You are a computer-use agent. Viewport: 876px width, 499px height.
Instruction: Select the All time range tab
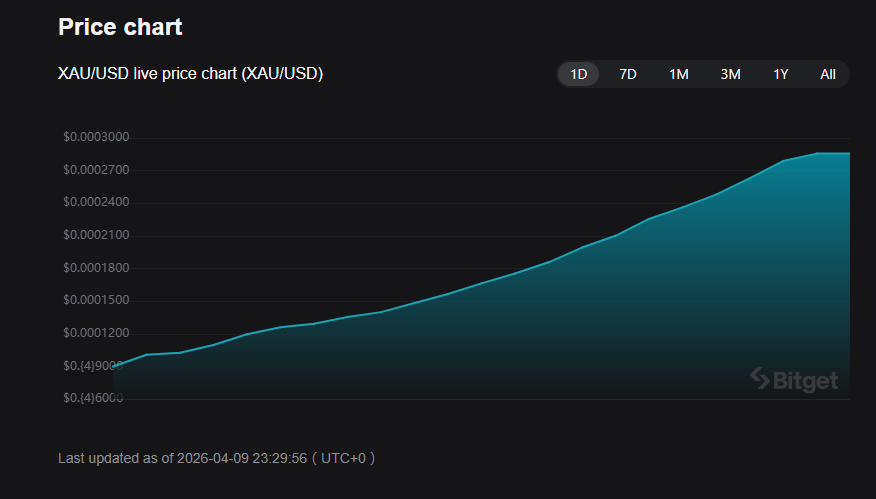point(827,74)
